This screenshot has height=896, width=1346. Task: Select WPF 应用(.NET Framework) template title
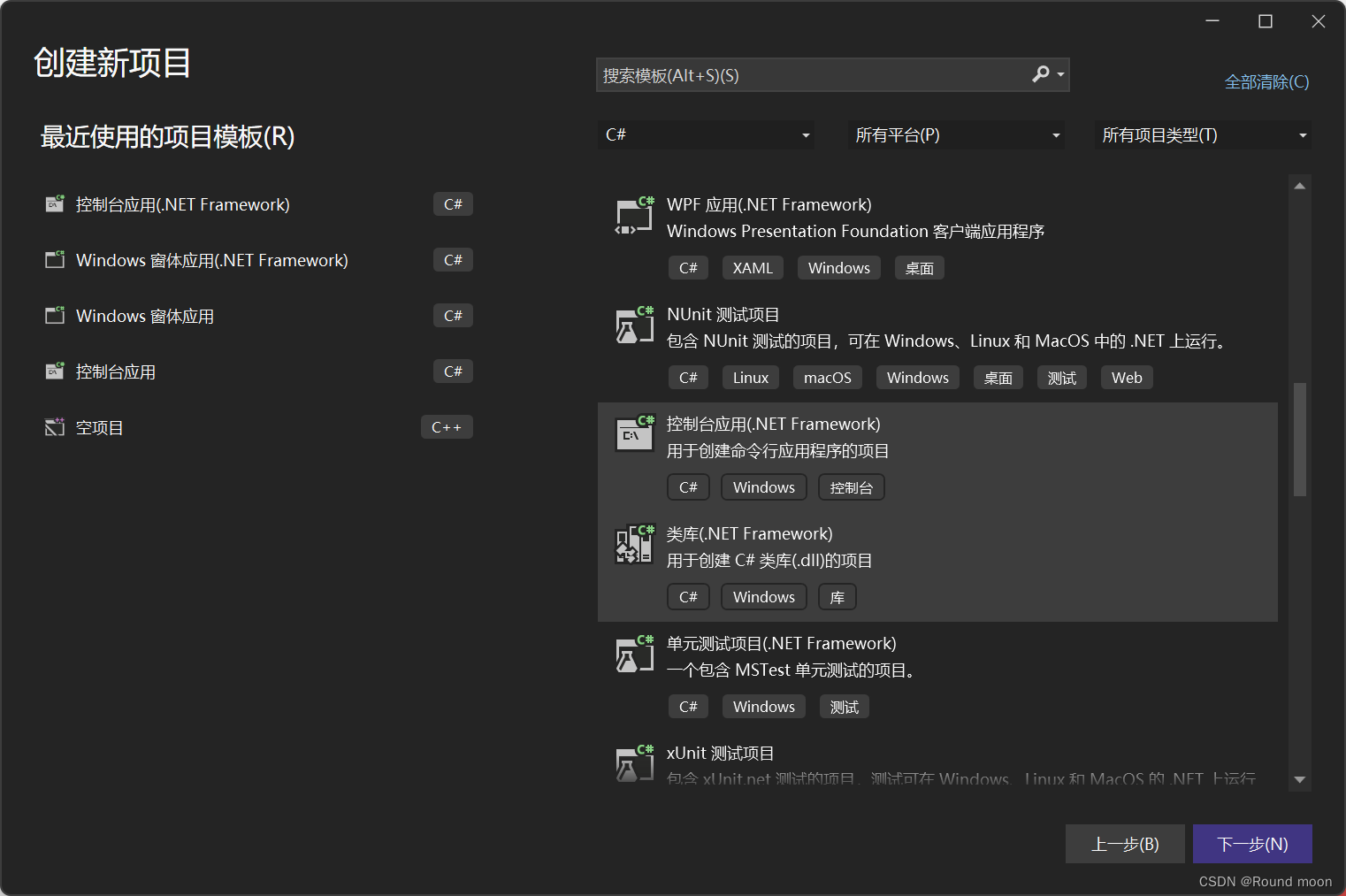(x=769, y=204)
